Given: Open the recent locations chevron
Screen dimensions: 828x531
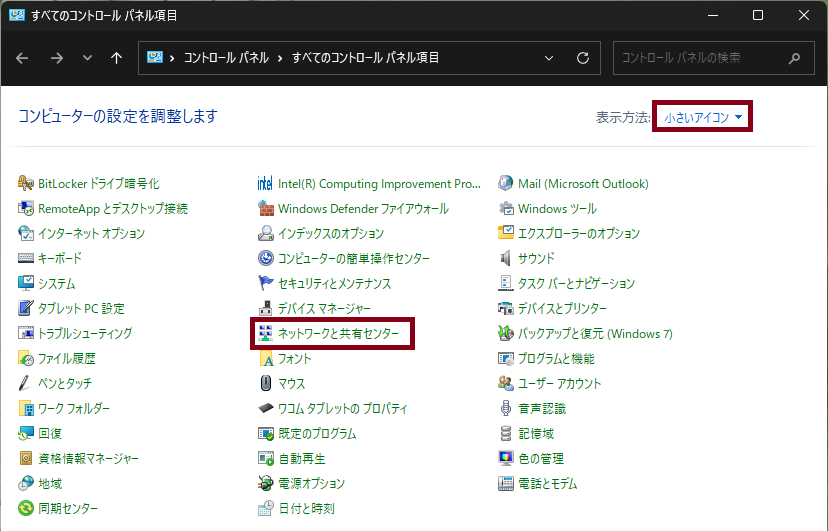Looking at the screenshot, I should click(87, 58).
